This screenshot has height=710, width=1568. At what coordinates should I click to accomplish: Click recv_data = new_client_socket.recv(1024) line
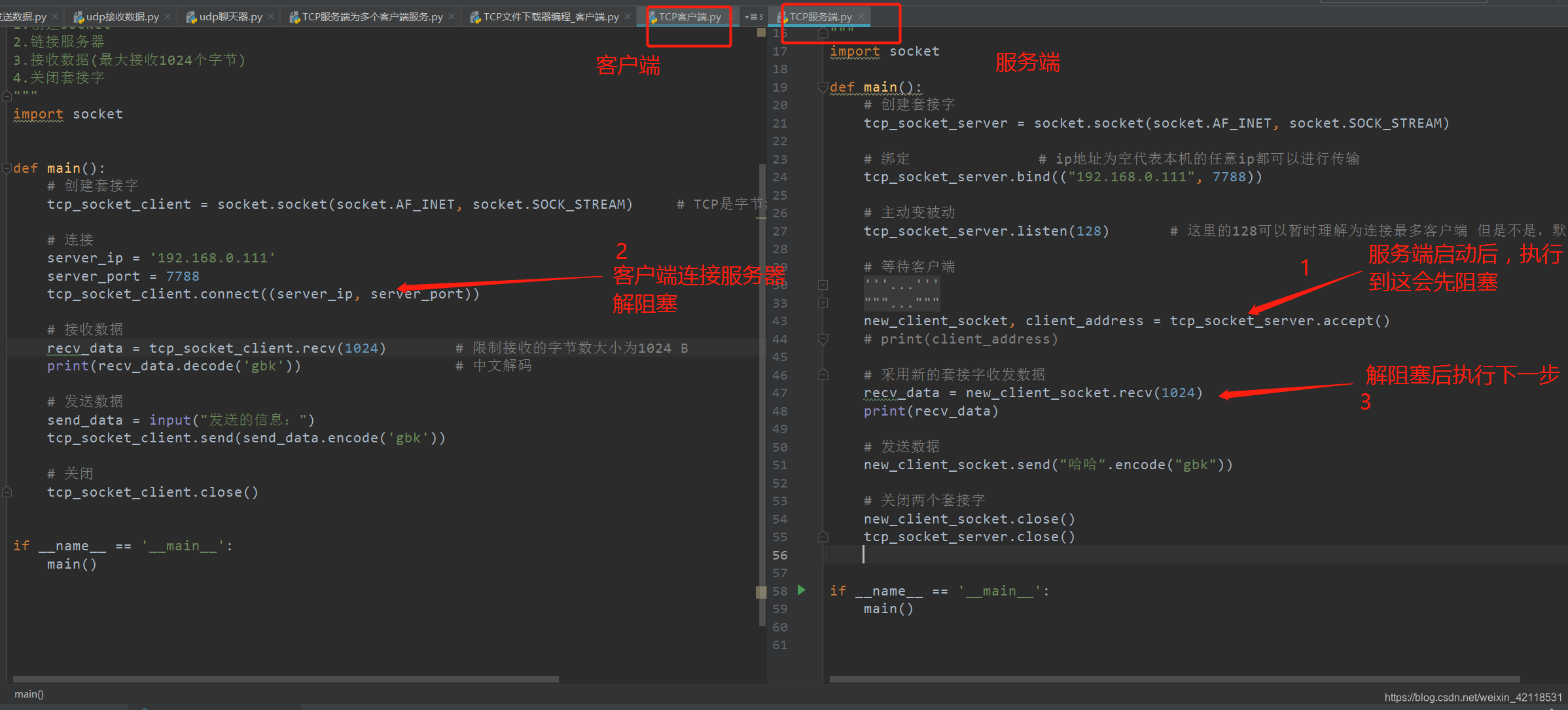pos(1033,393)
